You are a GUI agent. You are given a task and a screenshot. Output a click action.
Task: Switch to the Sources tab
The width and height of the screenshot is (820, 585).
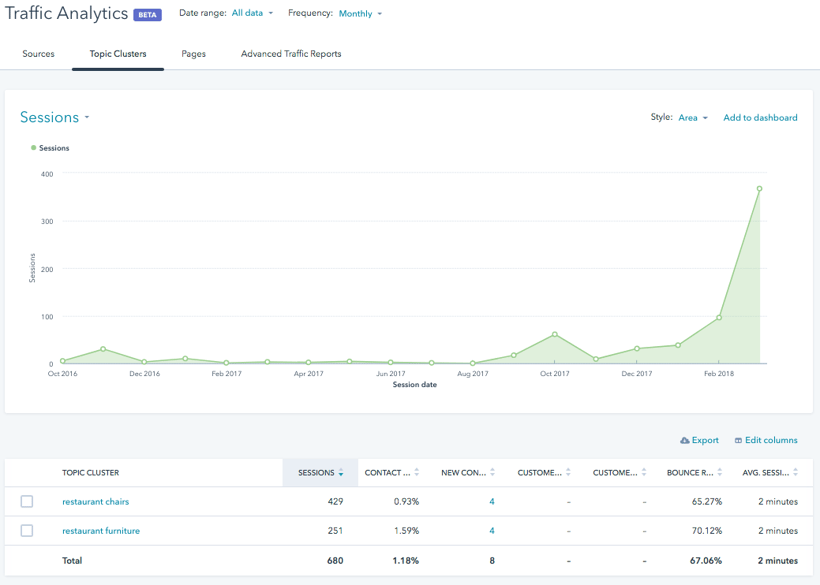pos(38,54)
